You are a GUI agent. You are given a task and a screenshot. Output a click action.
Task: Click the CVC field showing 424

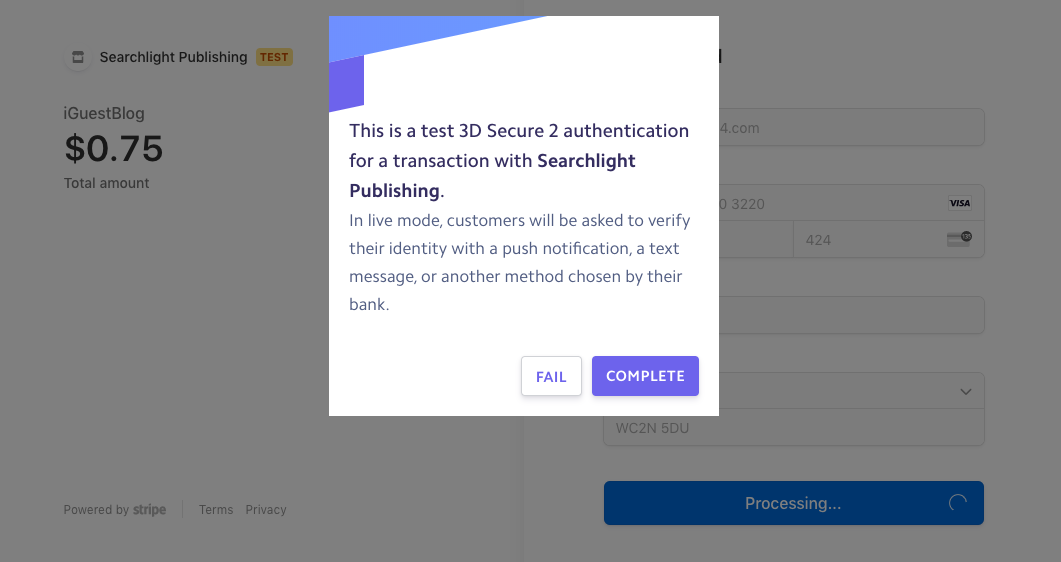click(x=888, y=239)
